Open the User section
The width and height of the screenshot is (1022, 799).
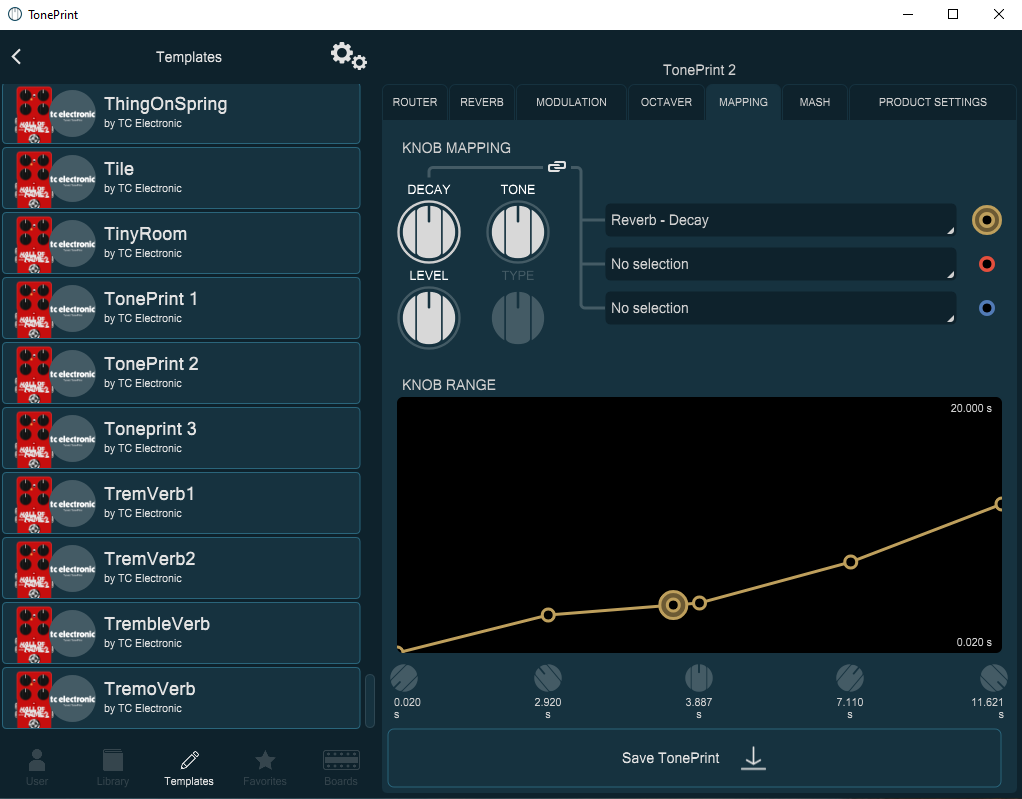tap(37, 767)
